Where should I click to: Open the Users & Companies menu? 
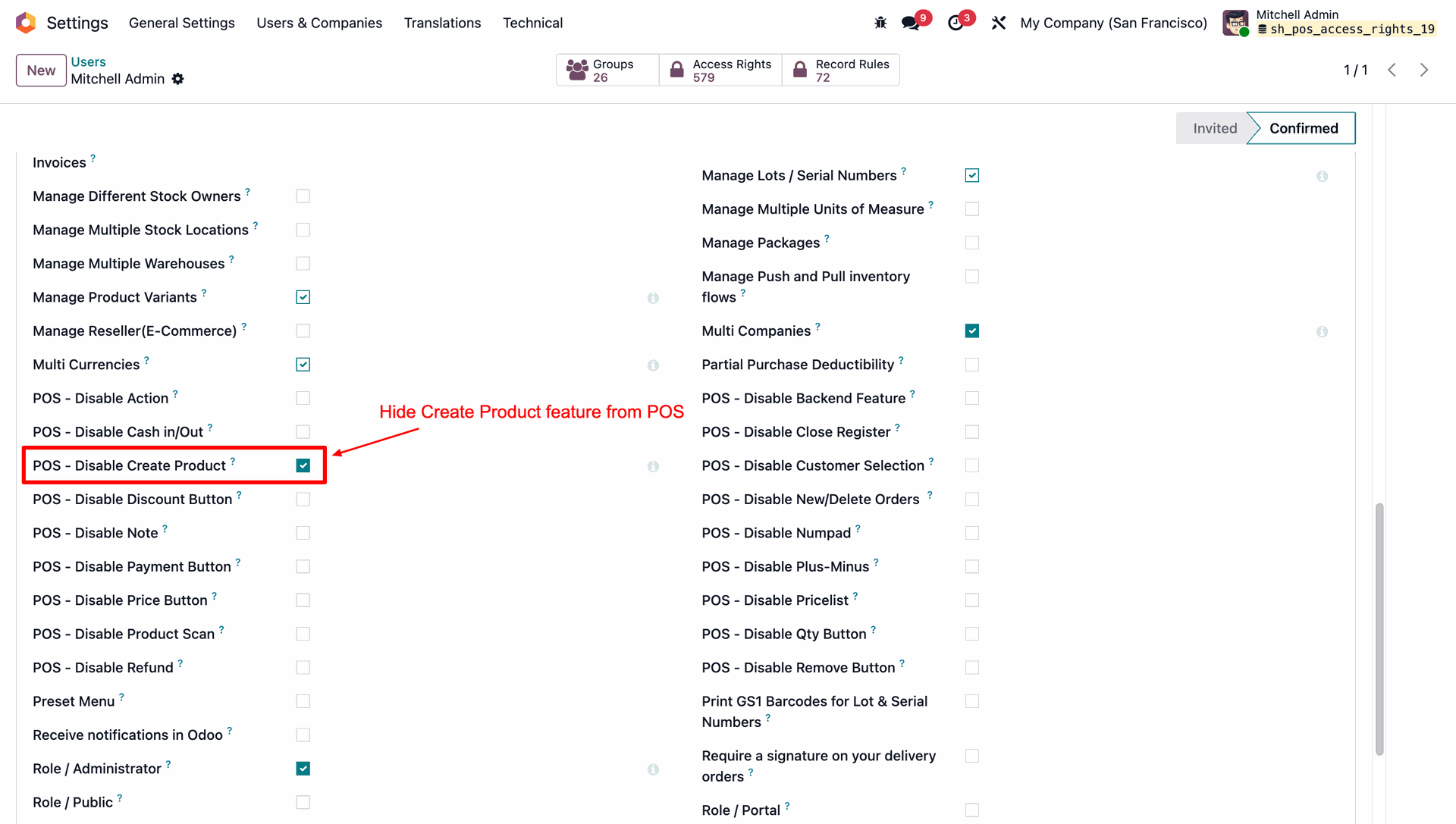[319, 23]
